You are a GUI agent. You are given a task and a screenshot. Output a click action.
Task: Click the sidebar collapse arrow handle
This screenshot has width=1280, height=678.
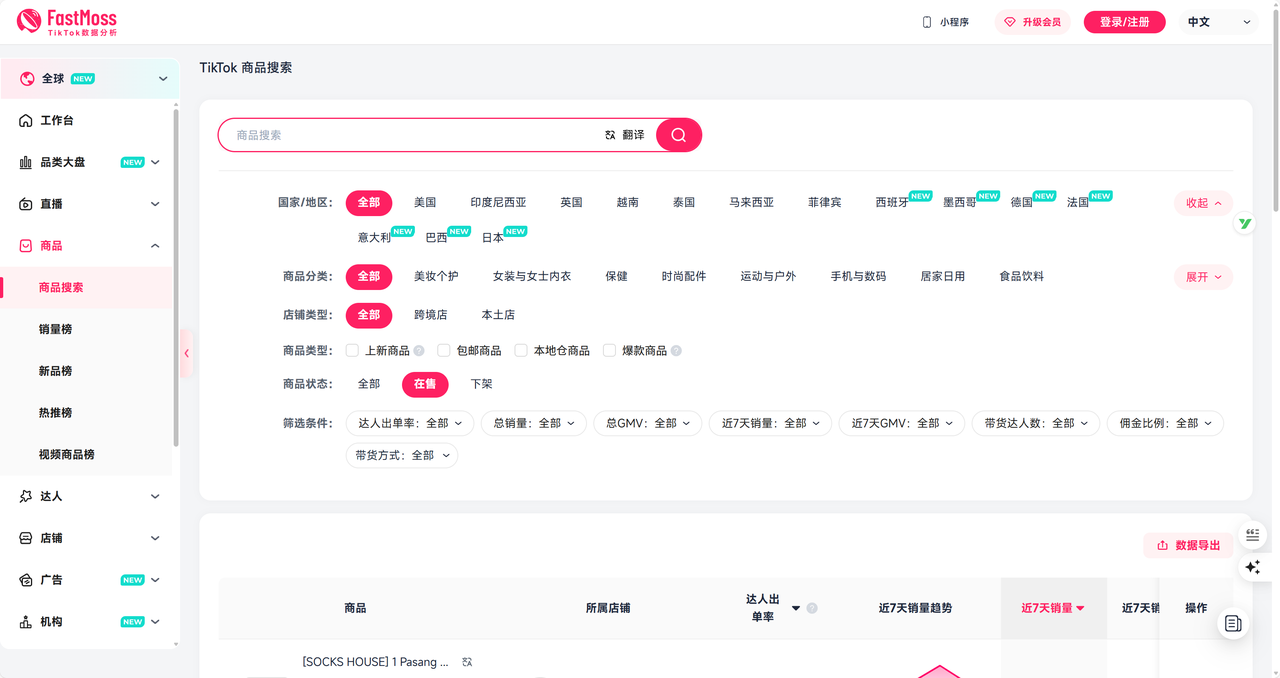click(x=186, y=353)
